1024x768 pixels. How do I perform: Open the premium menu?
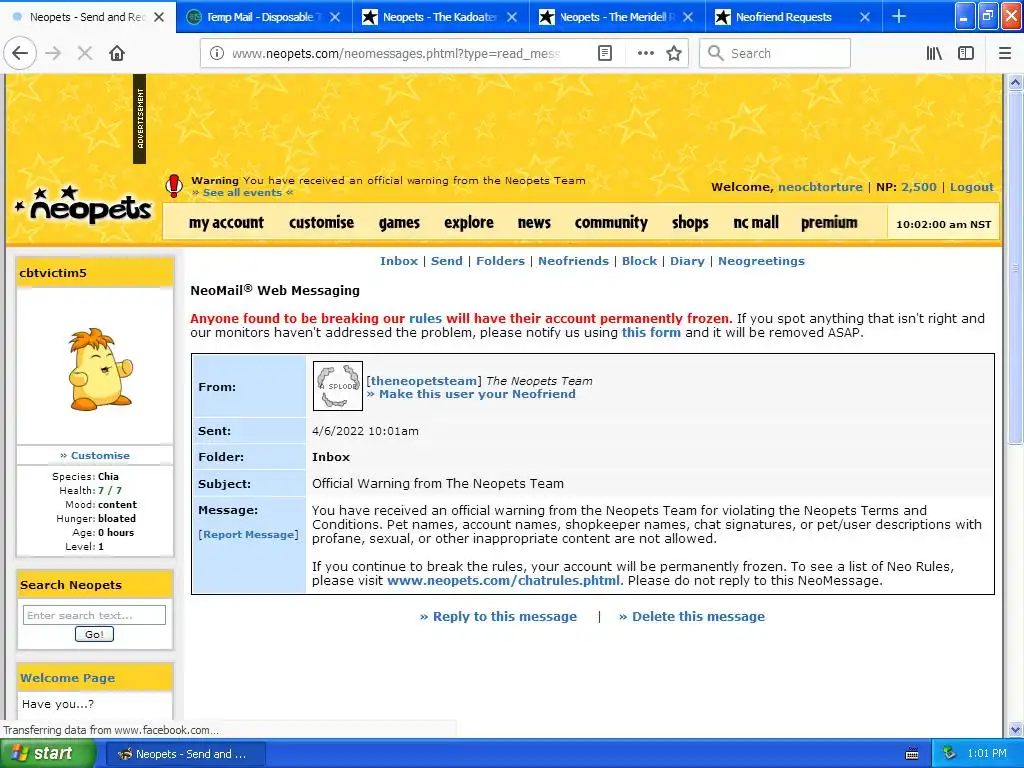(x=829, y=223)
